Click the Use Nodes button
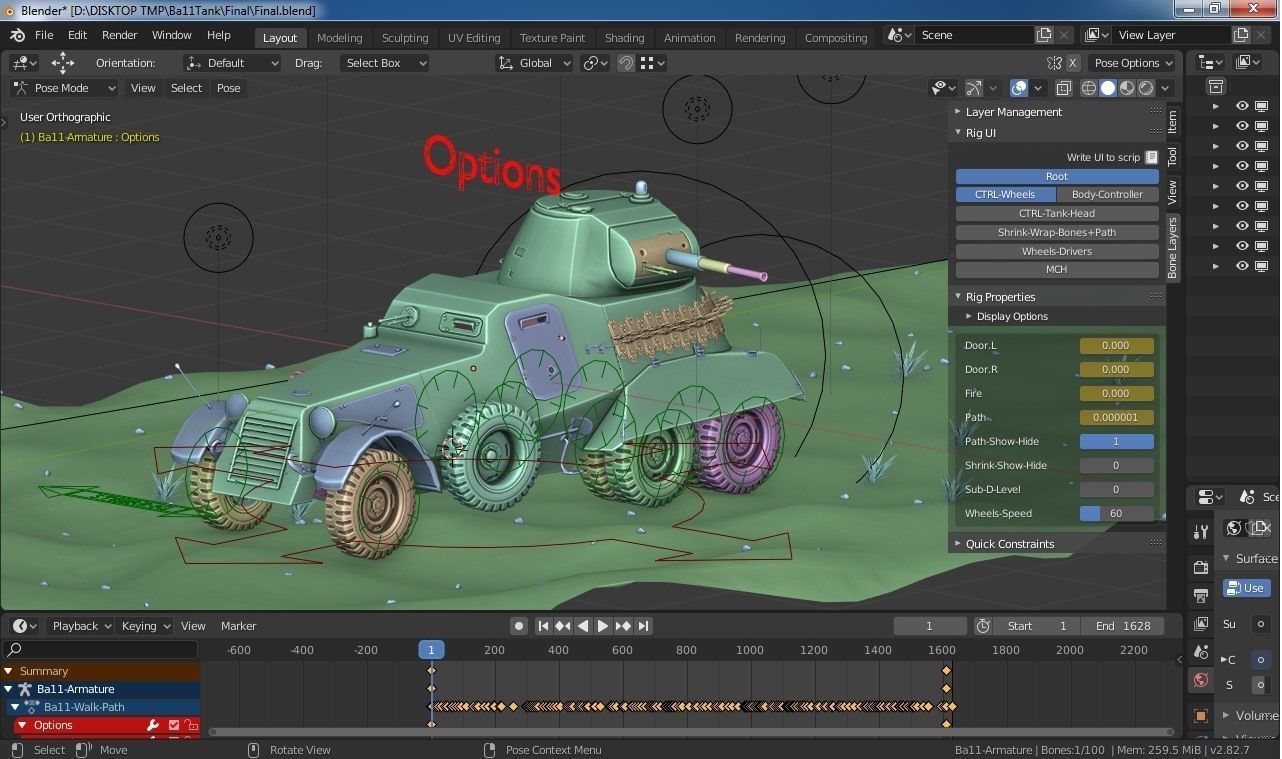Image resolution: width=1282 pixels, height=759 pixels. click(x=1246, y=588)
